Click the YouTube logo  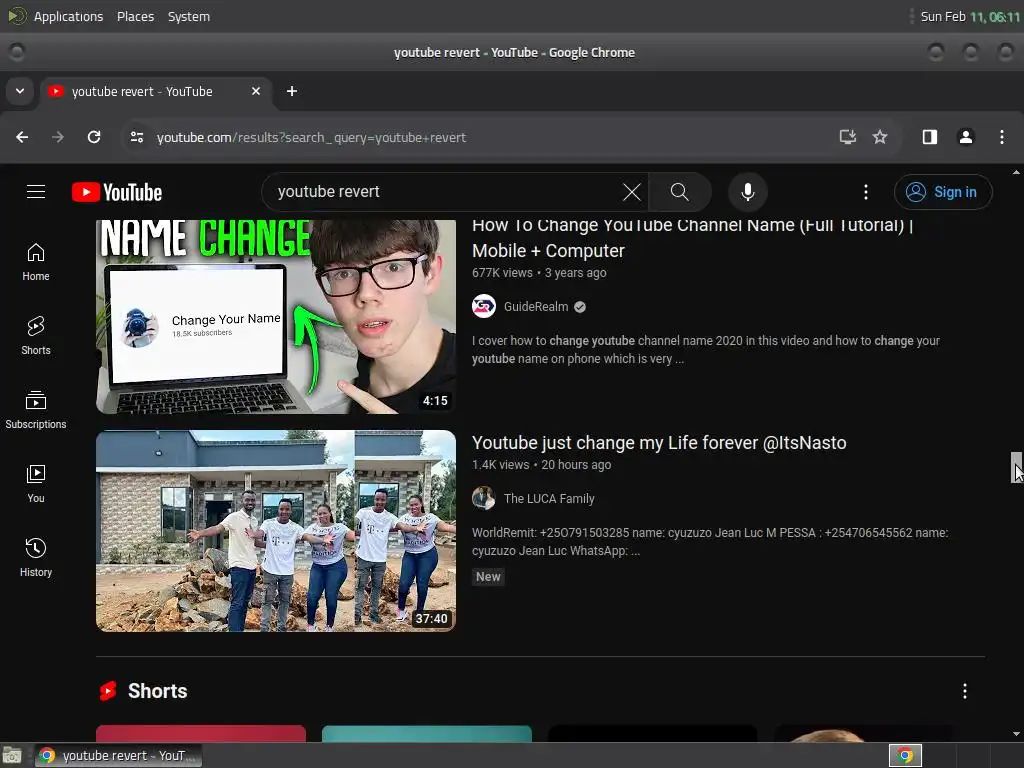pyautogui.click(x=117, y=192)
